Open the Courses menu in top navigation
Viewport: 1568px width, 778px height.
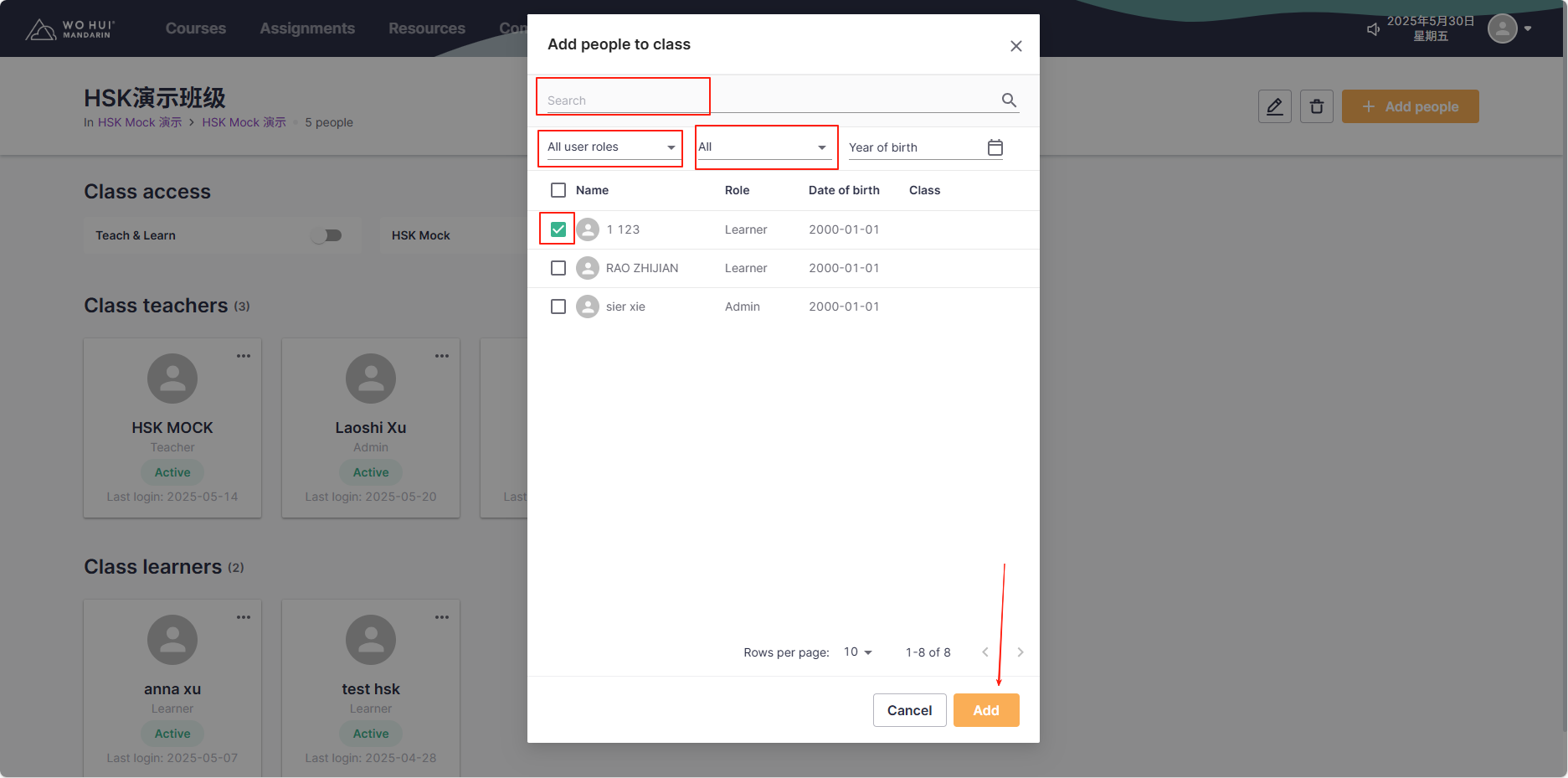[195, 28]
